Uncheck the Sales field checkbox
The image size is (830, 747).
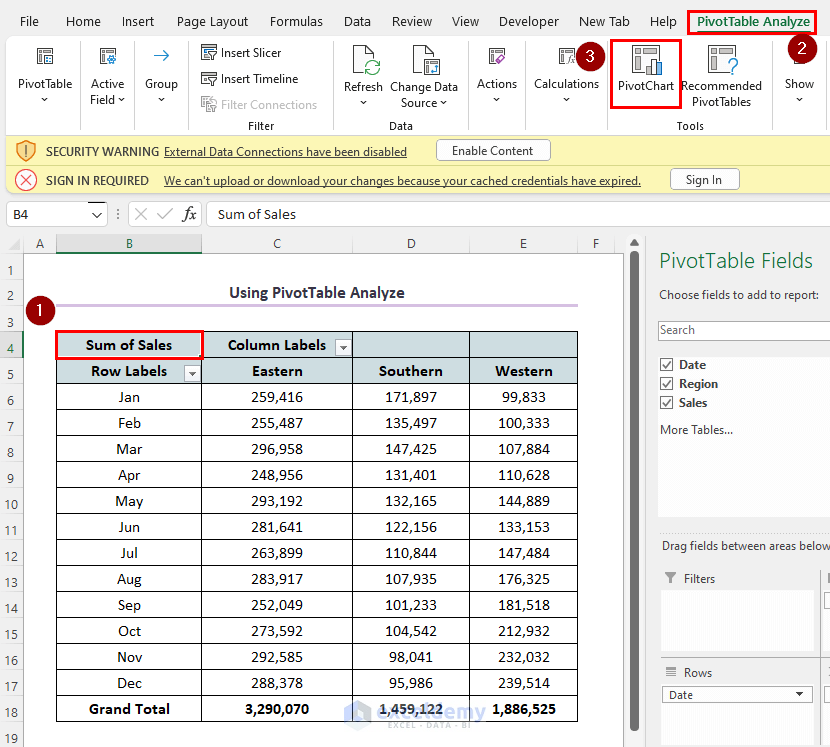[667, 403]
